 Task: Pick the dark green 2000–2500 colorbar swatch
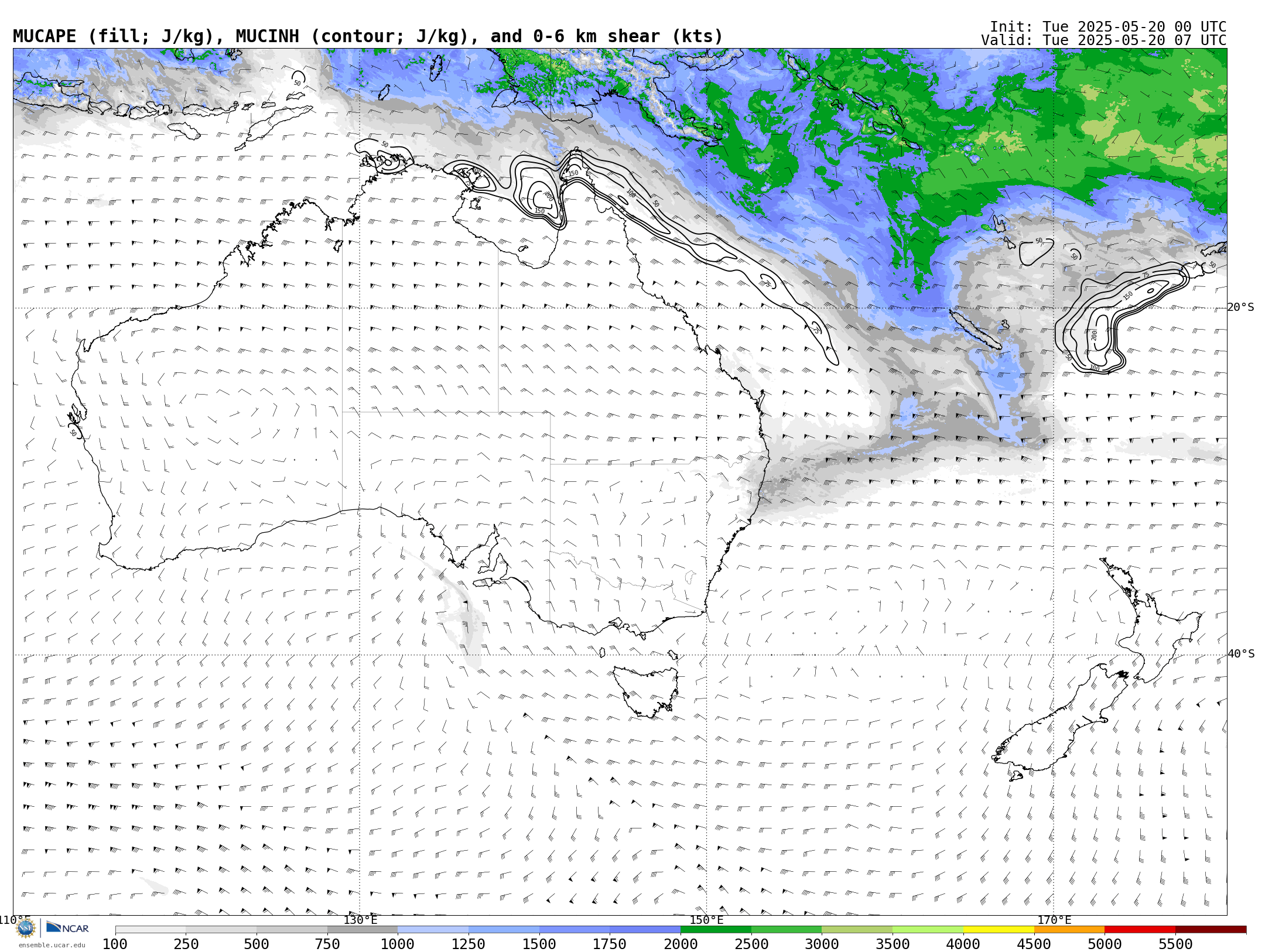(716, 930)
